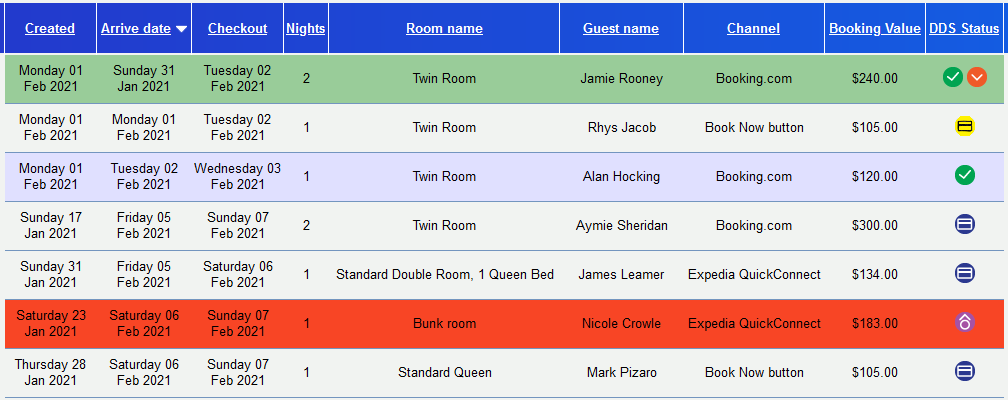Click blue card icon for Aymie Sheridan

[x=964, y=224]
